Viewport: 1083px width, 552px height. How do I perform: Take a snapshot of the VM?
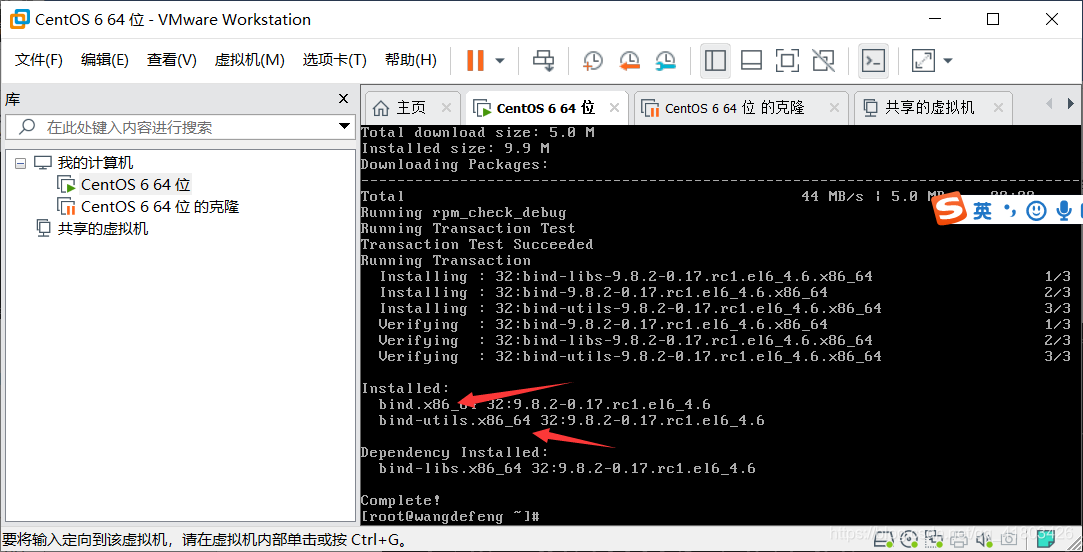[592, 61]
